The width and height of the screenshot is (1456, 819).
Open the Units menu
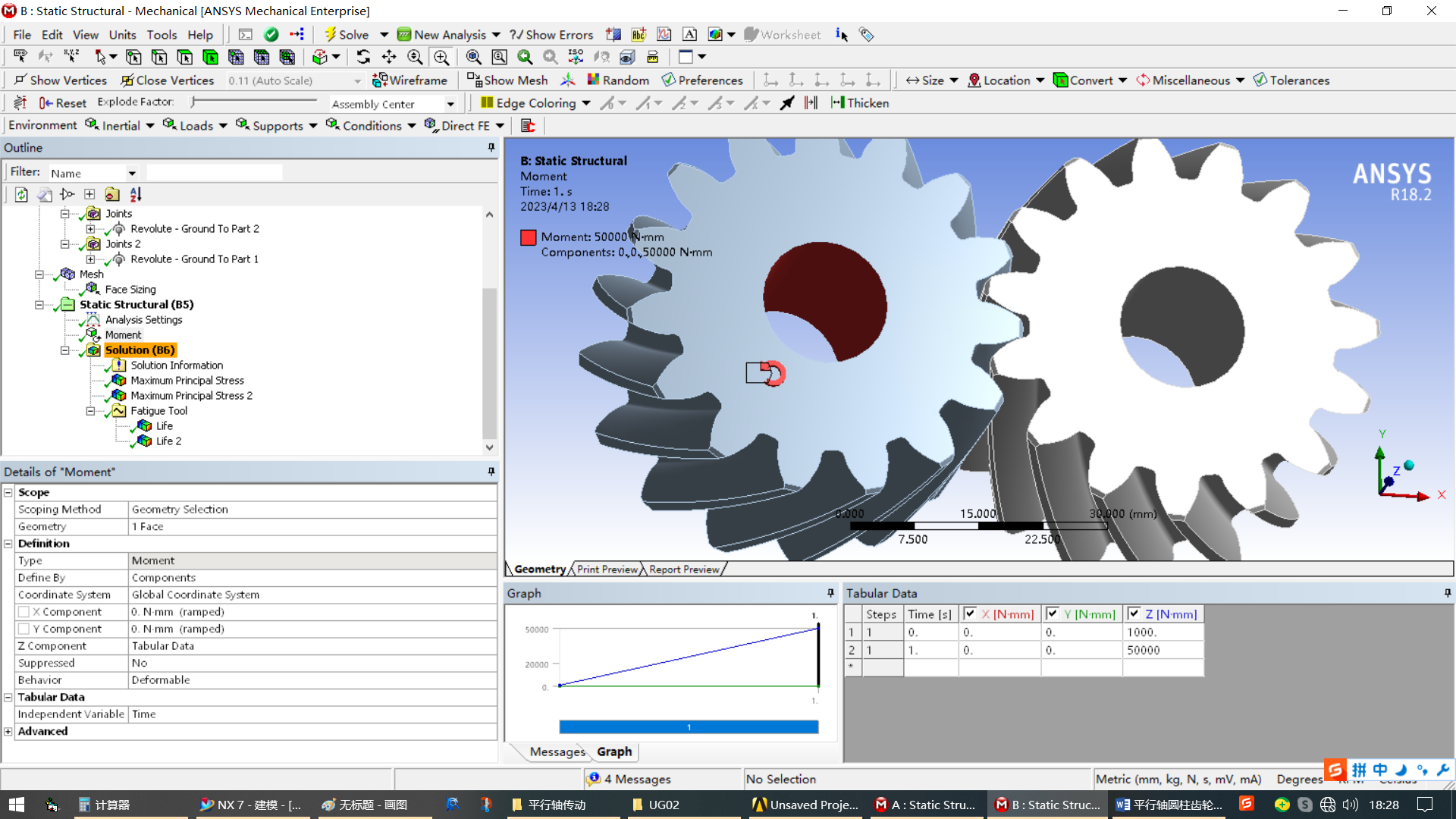(122, 34)
